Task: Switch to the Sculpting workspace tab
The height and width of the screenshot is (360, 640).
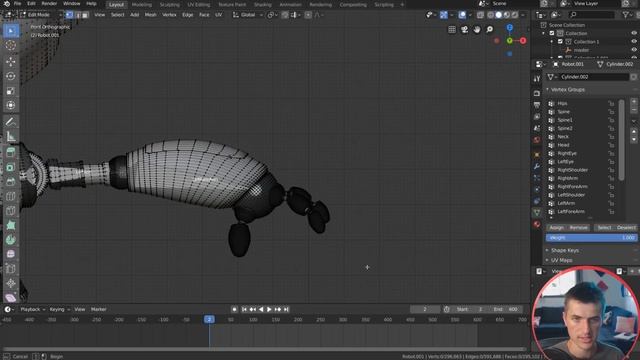Action: (x=169, y=4)
